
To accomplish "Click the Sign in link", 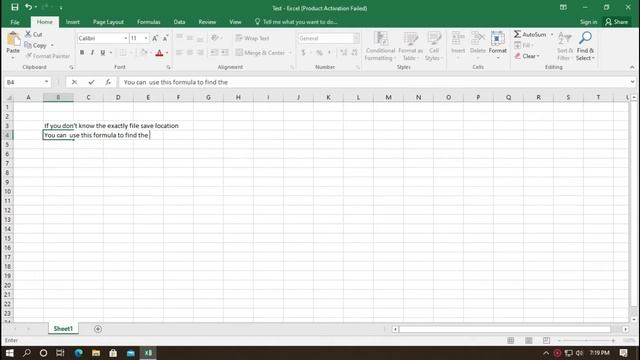I will point(588,22).
